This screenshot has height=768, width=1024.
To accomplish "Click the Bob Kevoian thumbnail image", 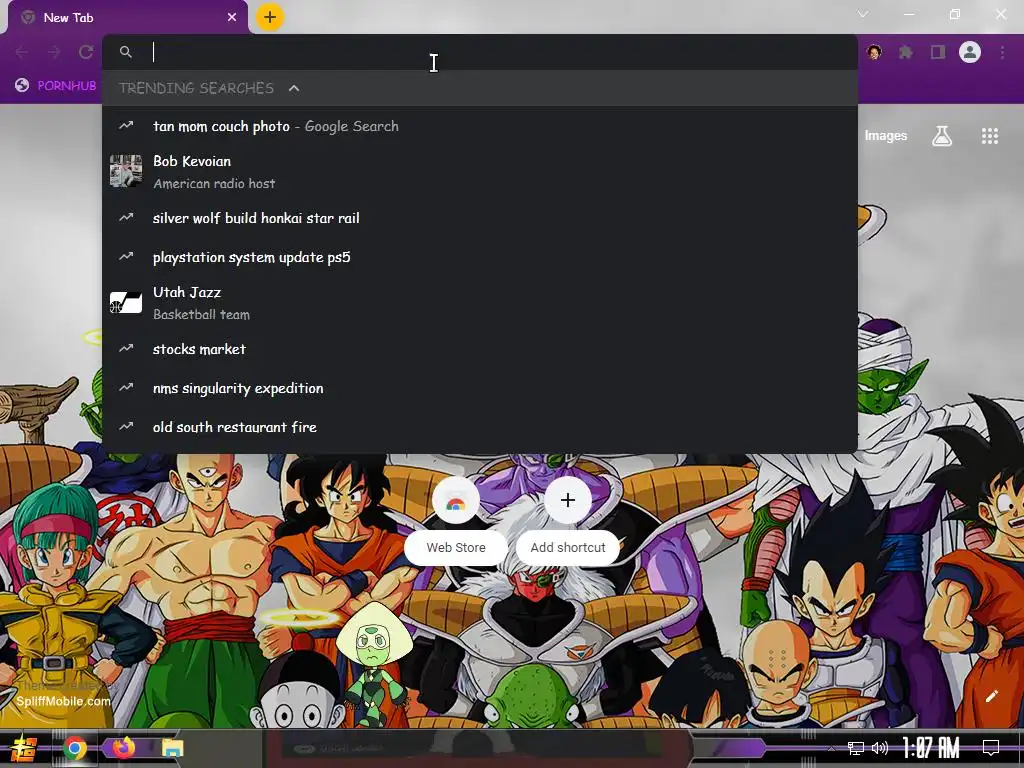I will pyautogui.click(x=126, y=171).
